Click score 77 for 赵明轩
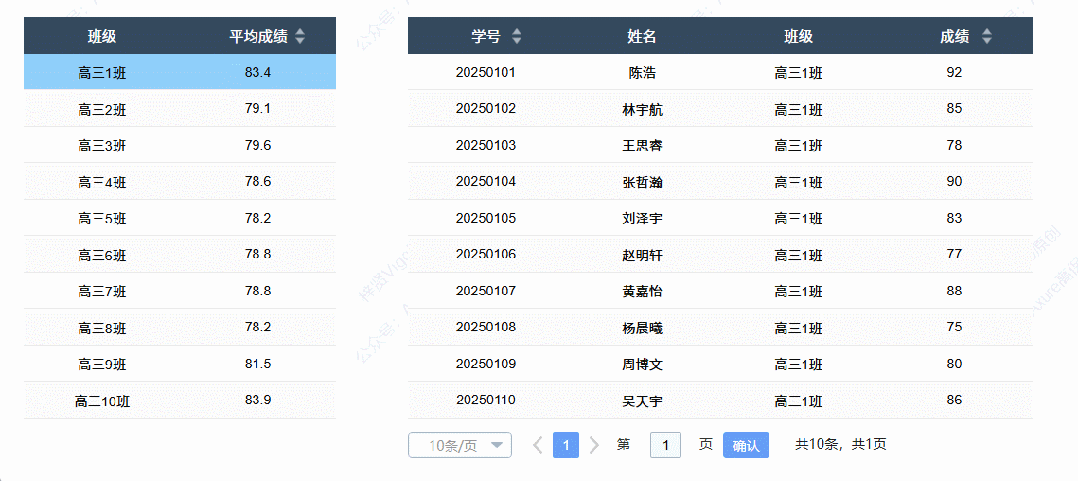The image size is (1078, 481). (x=954, y=254)
